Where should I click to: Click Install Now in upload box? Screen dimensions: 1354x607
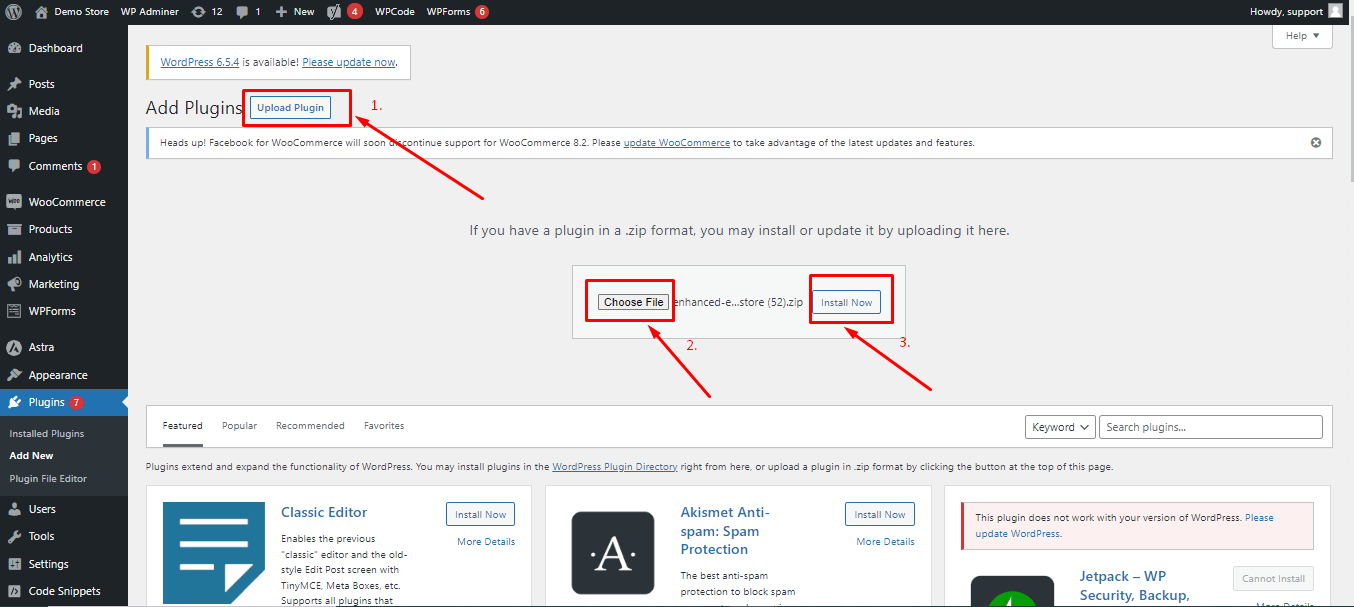click(x=847, y=303)
